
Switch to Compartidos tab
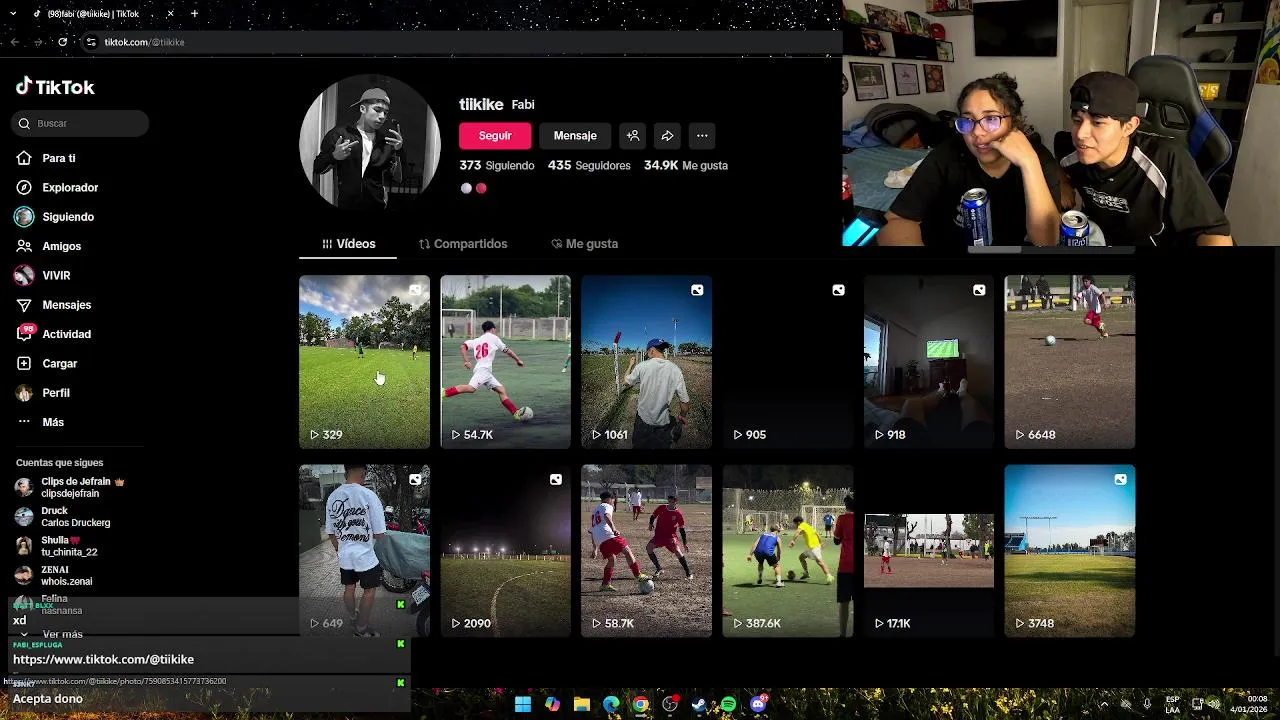463,244
